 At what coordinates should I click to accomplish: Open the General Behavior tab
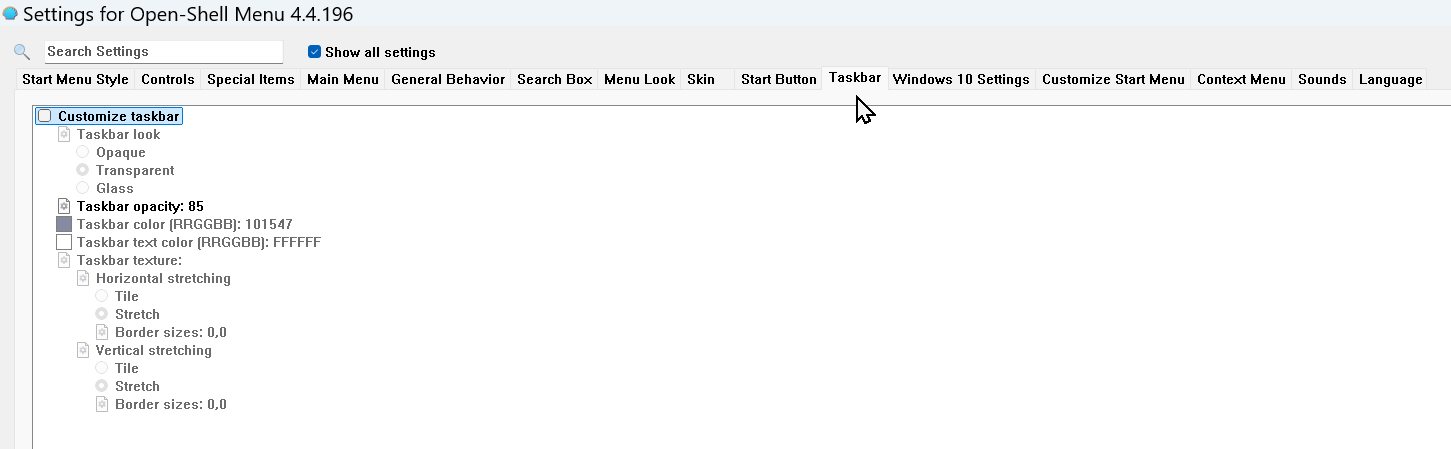click(x=448, y=79)
